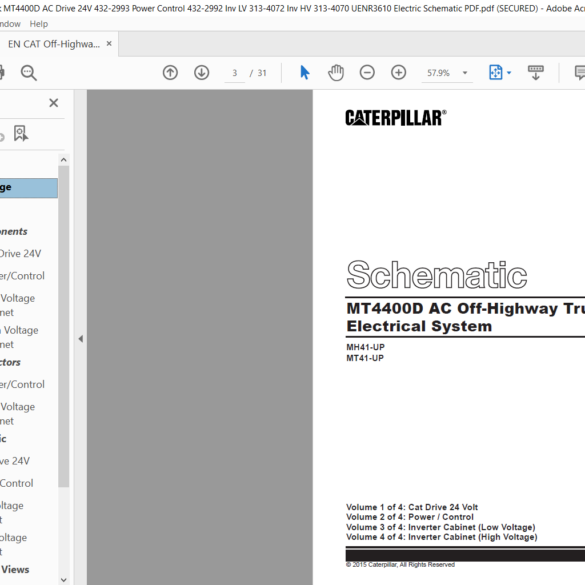Click the fit page view icon
Image resolution: width=585 pixels, height=585 pixels.
495,72
